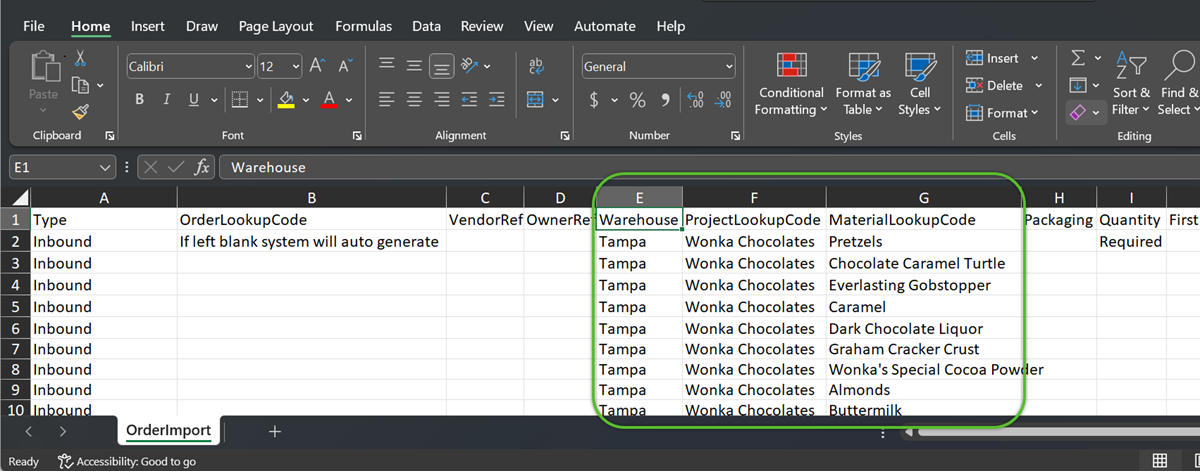Click the Increase Font Size icon
1200x472 pixels.
pyautogui.click(x=318, y=66)
